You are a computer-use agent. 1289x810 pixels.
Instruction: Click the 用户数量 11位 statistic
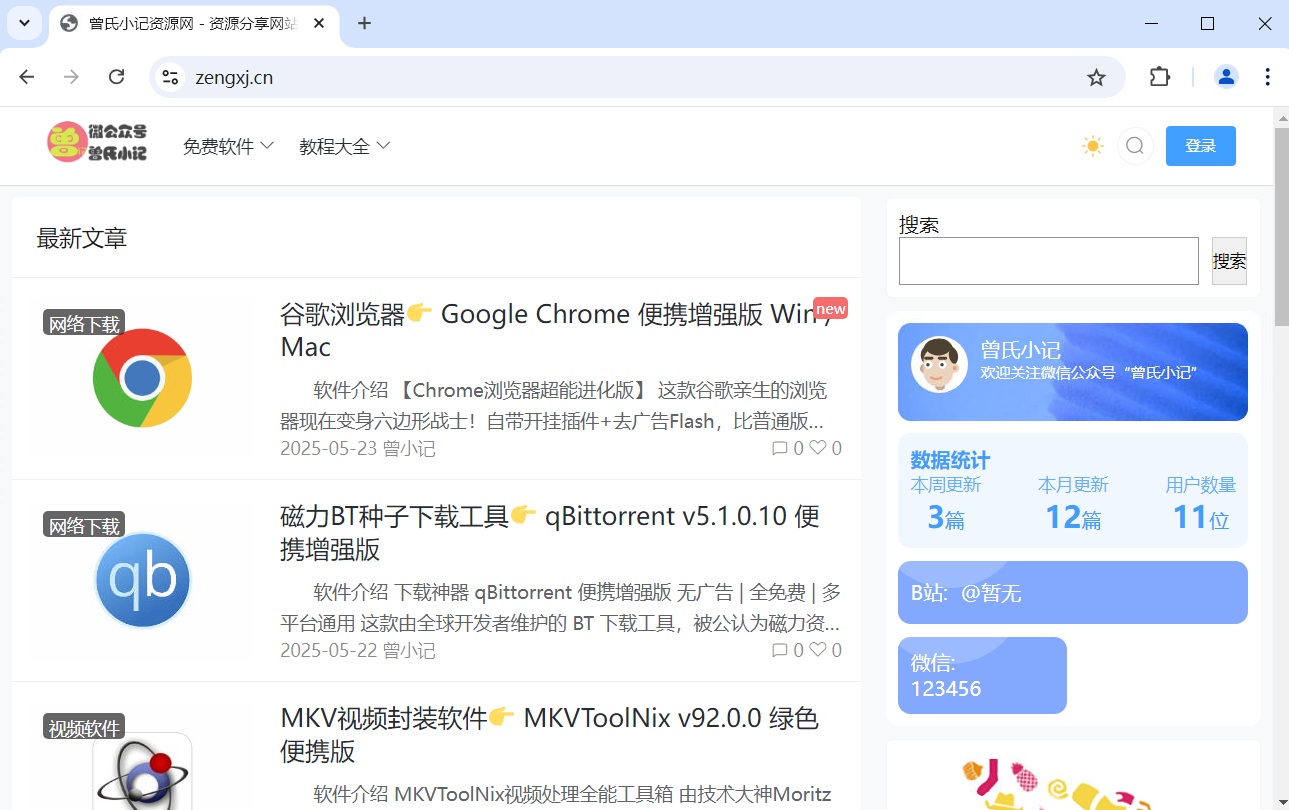pos(1201,504)
